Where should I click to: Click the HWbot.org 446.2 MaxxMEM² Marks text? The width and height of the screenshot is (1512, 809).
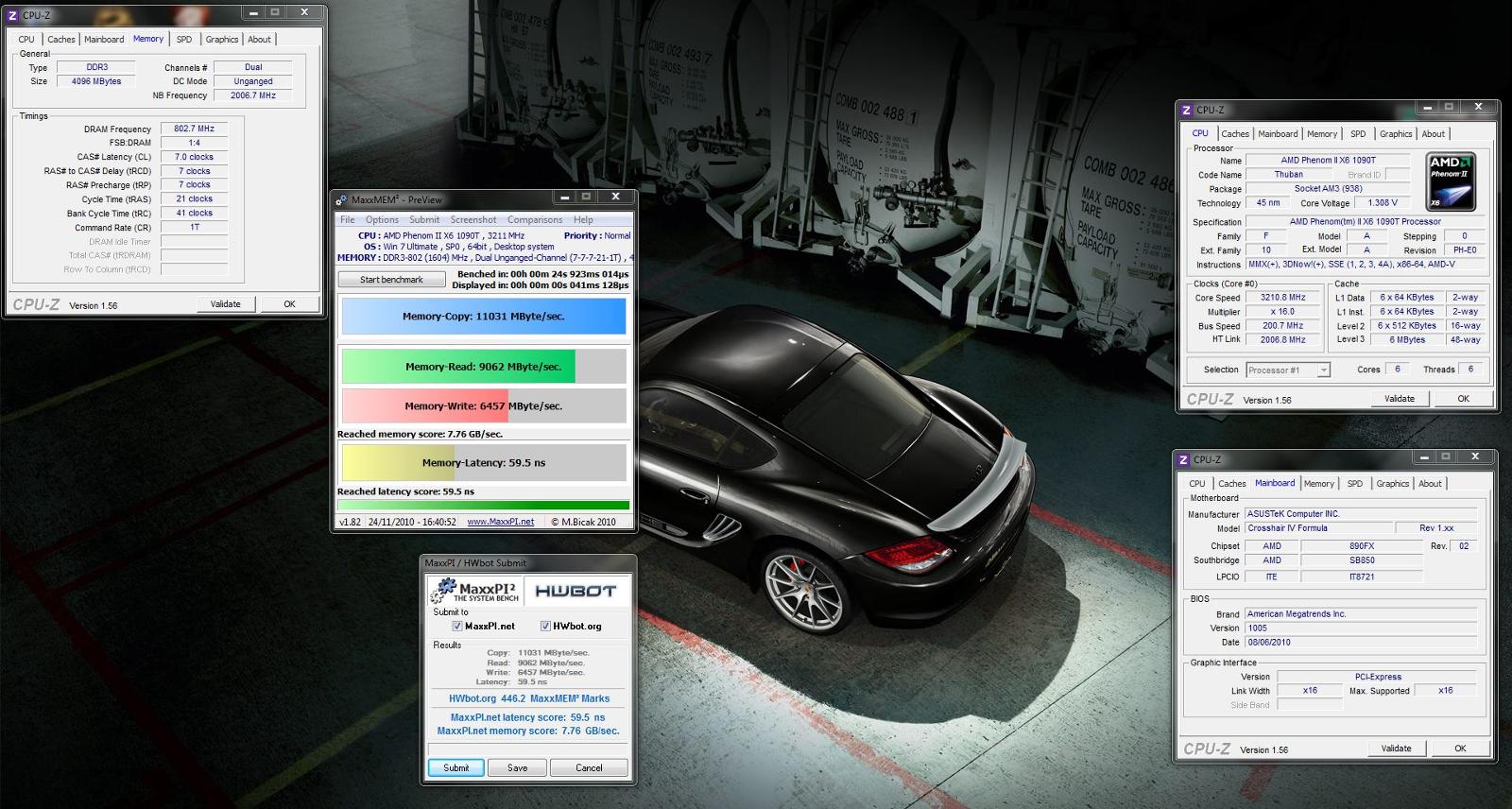[x=529, y=698]
